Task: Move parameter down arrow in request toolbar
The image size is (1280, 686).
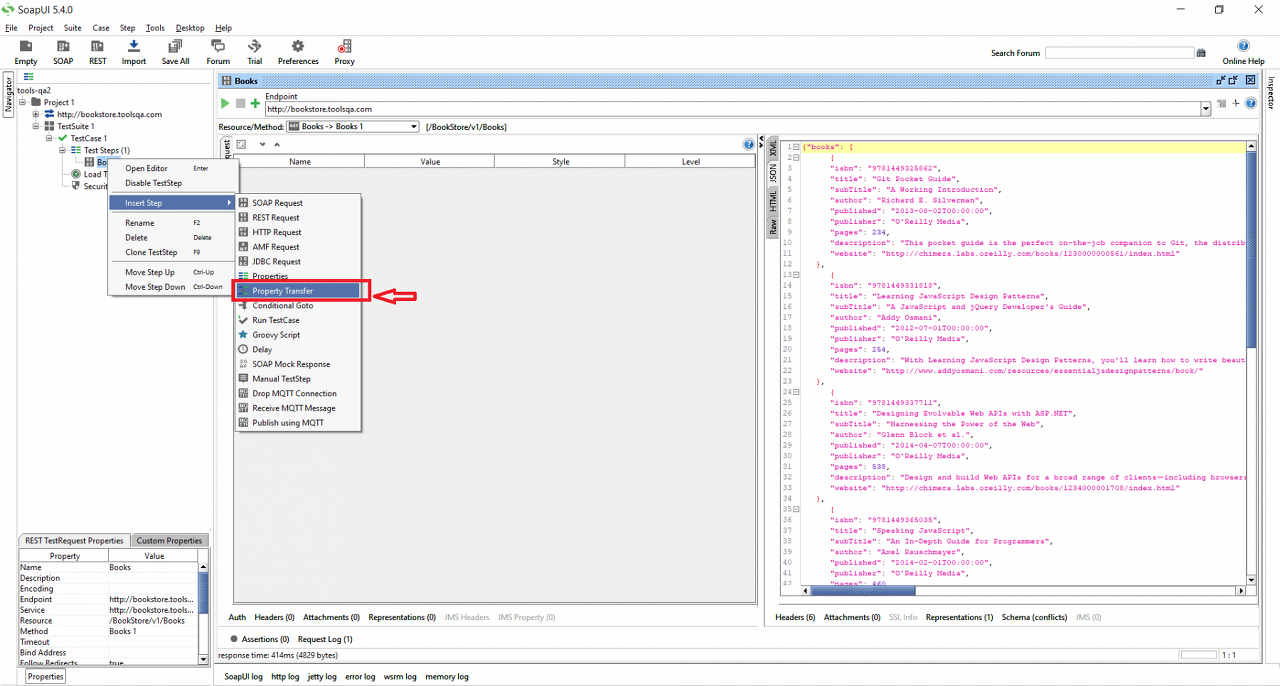Action: (x=262, y=144)
